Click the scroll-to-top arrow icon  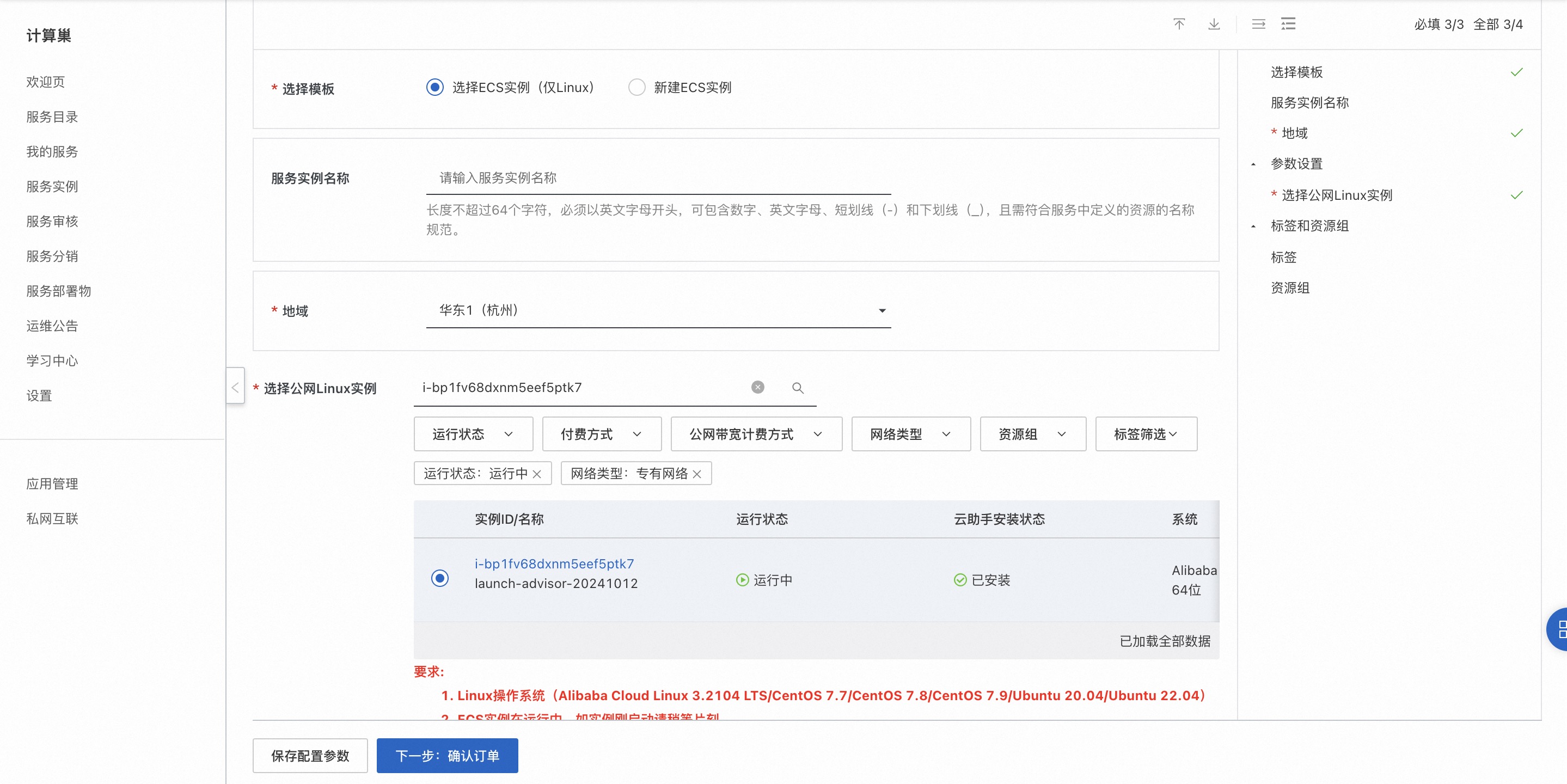pos(1179,24)
